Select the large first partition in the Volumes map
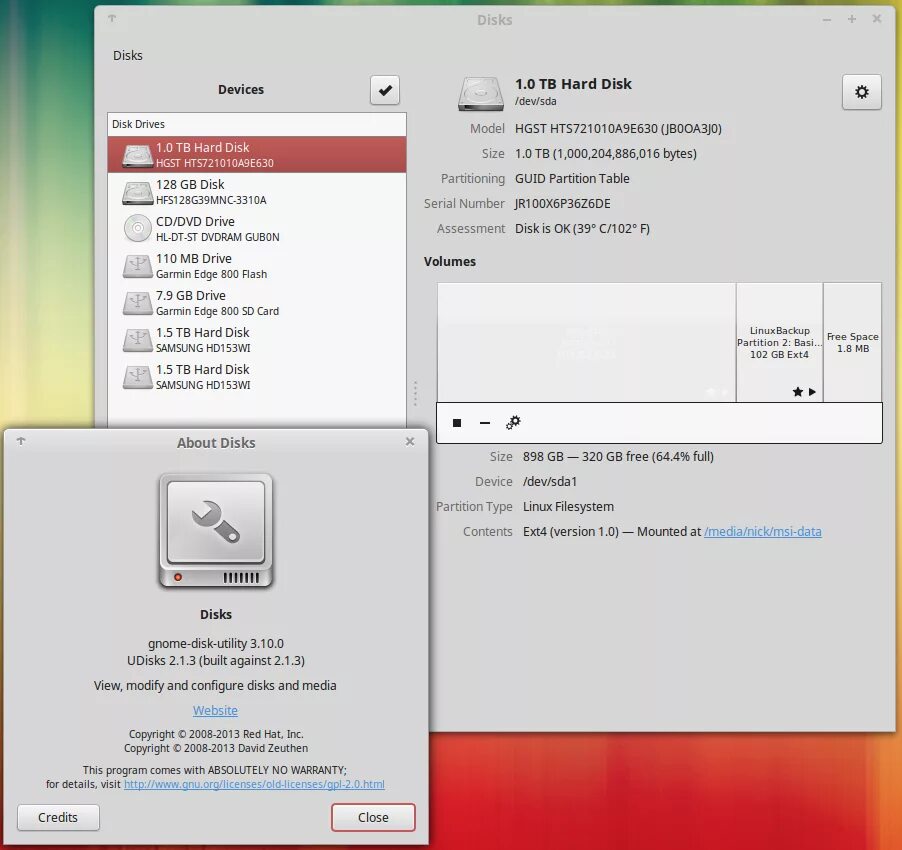 [586, 342]
